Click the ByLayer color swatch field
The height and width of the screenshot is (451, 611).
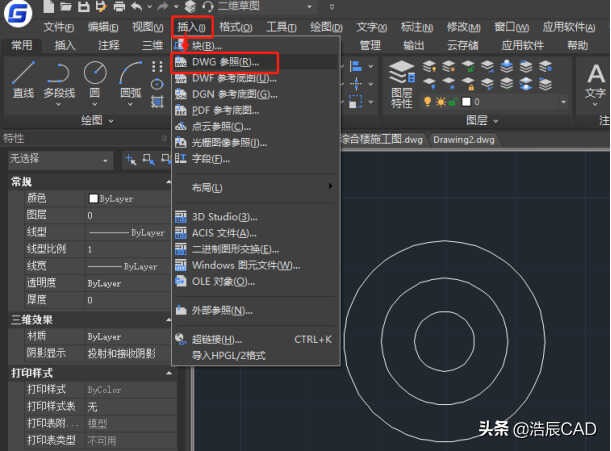point(127,199)
